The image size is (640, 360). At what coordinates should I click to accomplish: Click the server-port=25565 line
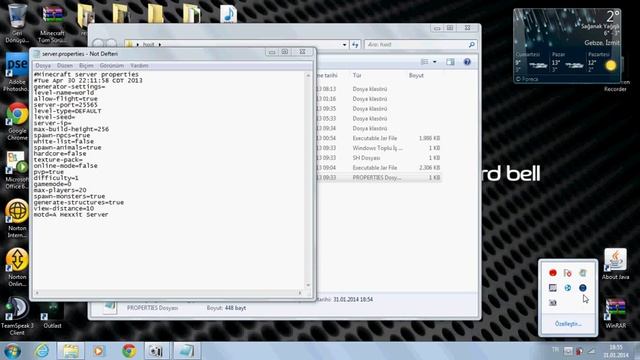point(65,105)
